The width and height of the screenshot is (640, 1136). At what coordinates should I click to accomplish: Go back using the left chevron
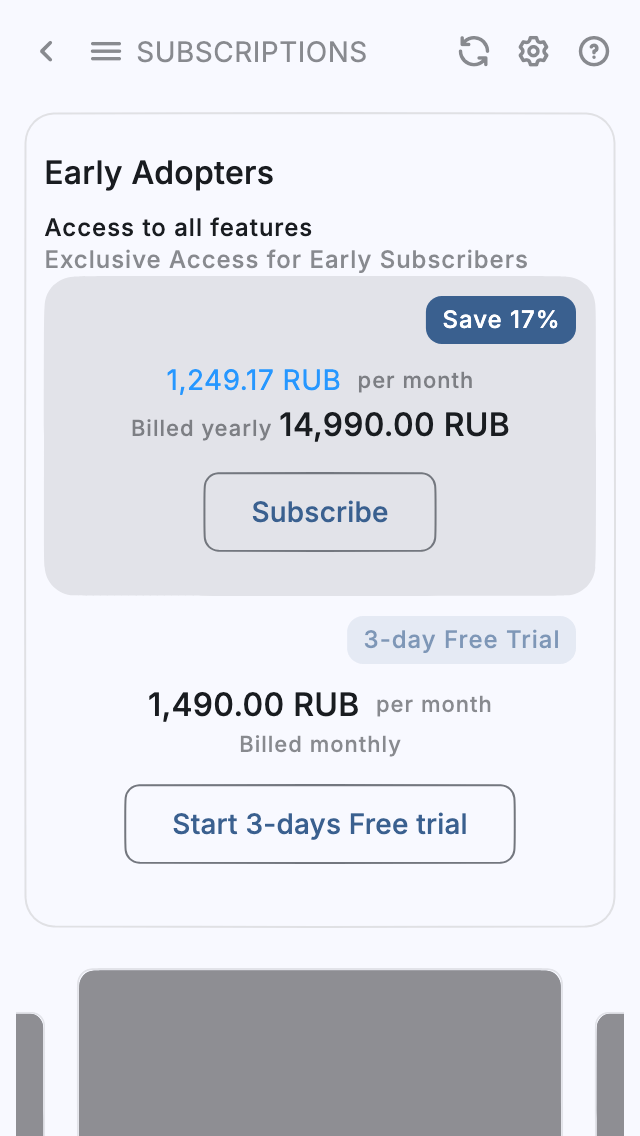(x=46, y=52)
